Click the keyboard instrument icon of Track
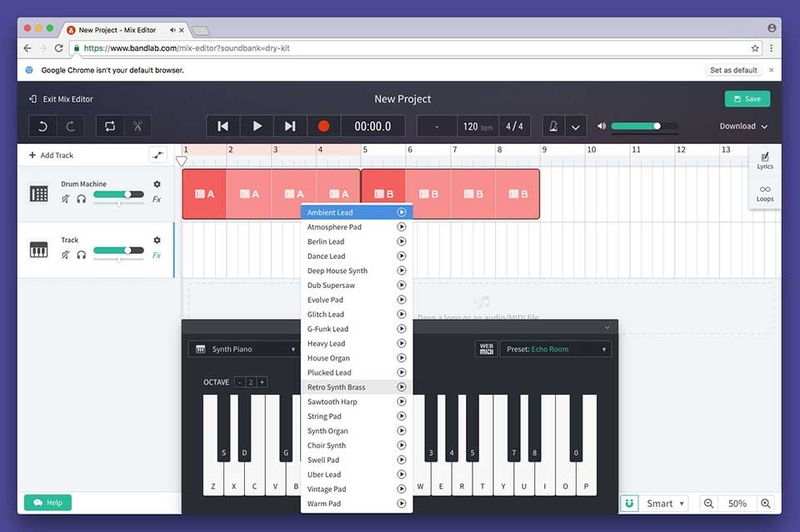Image resolution: width=800 pixels, height=532 pixels. [39, 249]
